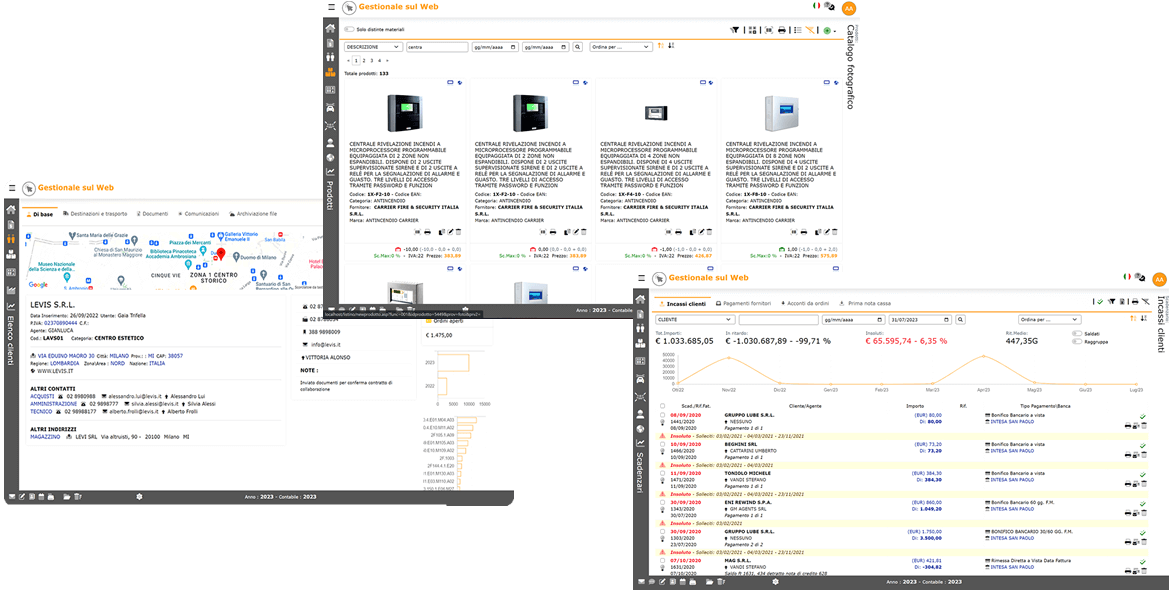Click VIA EDUINO MAORO 30 address link
Screen dimensions: 1175x594
click(66, 356)
